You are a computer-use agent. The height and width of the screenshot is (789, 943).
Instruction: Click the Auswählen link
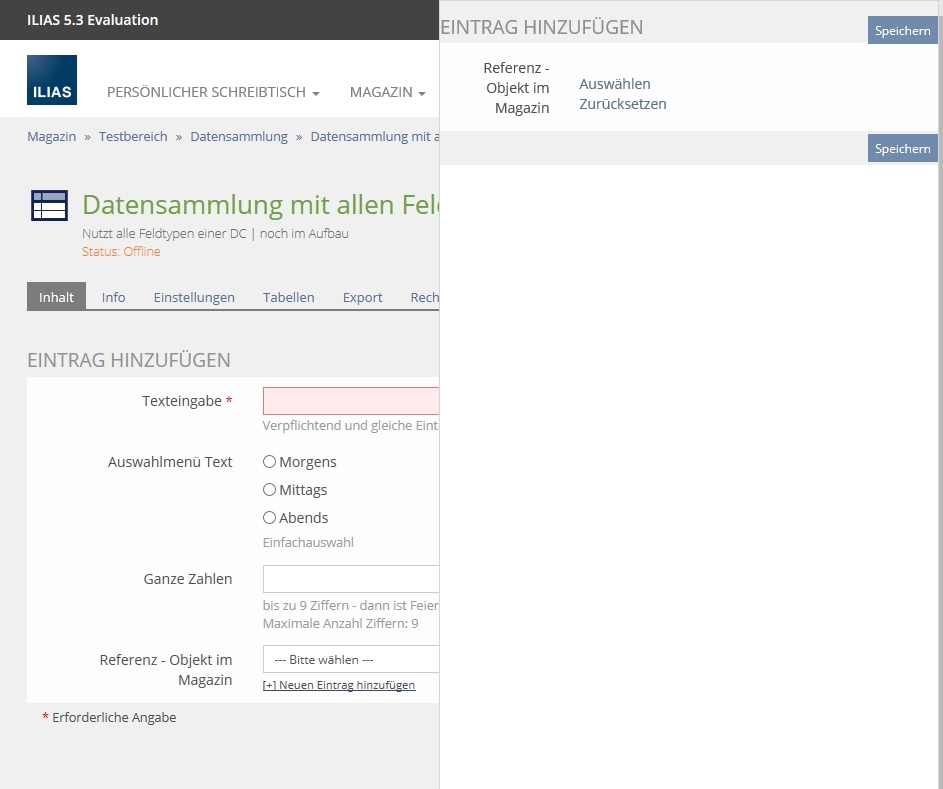(614, 84)
